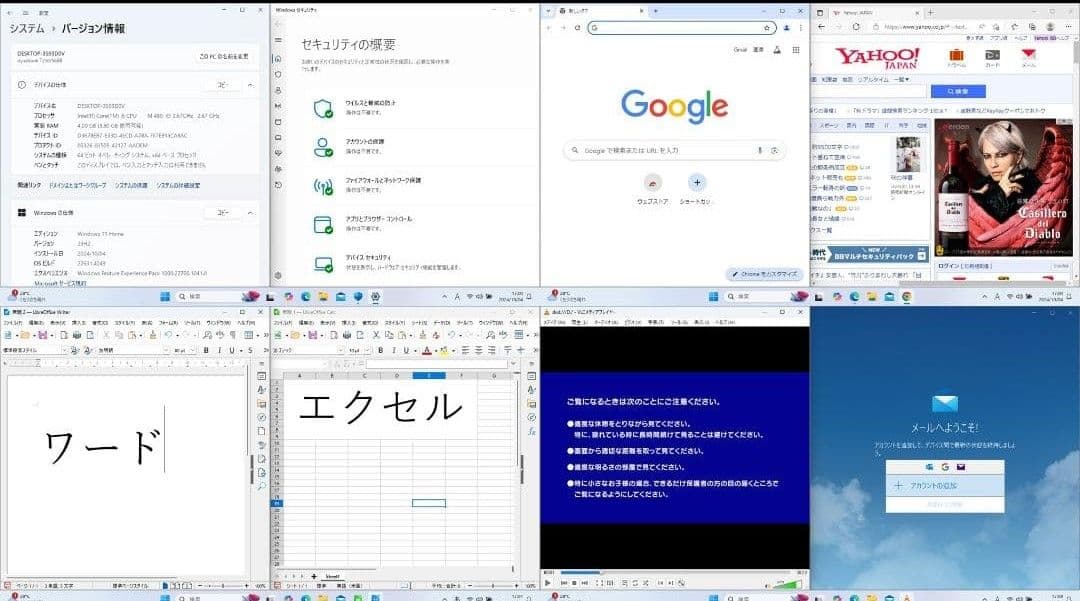The height and width of the screenshot is (601, 1080).
Task: Bookmark the page with Chrome's star icon
Action: point(767,28)
